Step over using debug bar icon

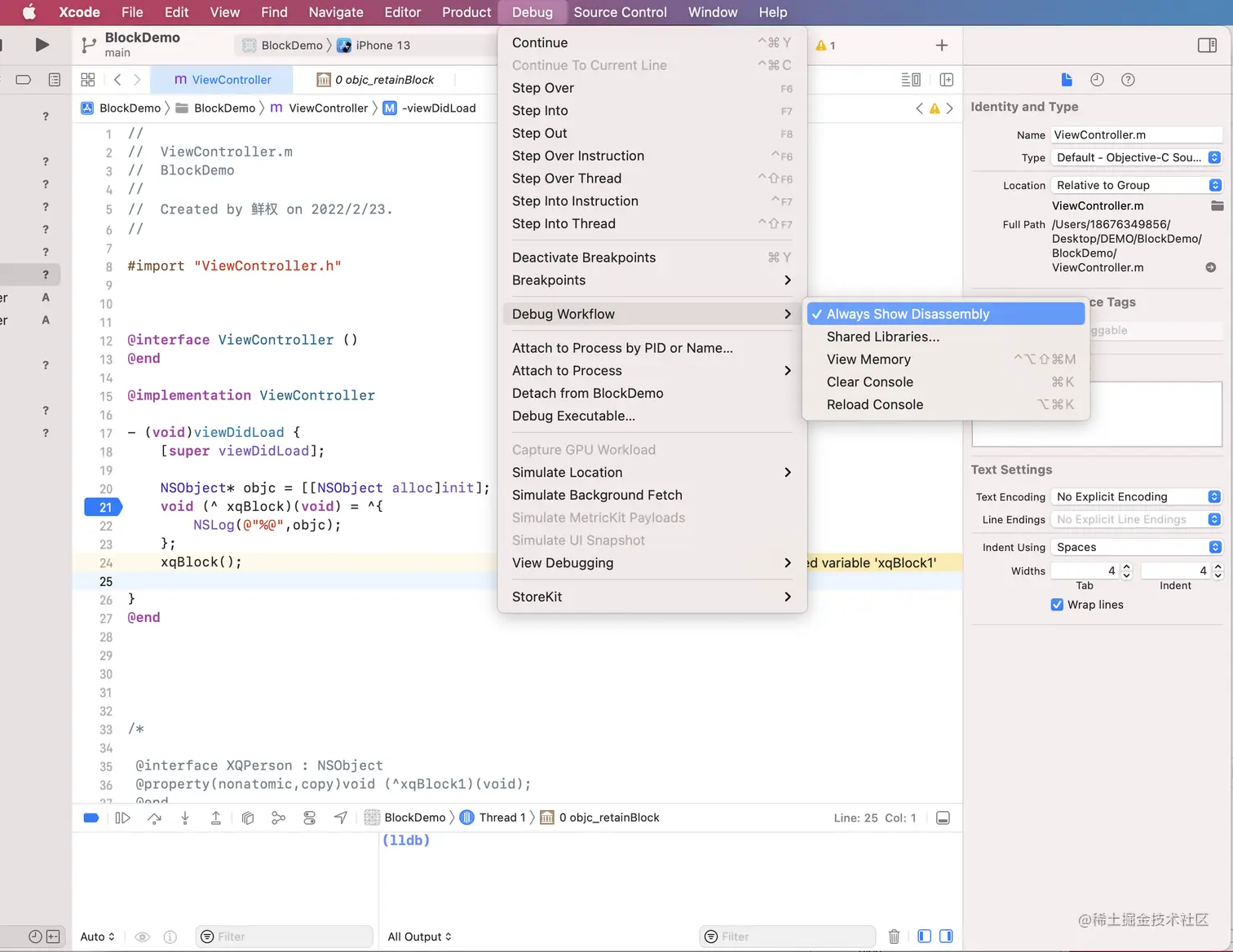click(x=154, y=818)
